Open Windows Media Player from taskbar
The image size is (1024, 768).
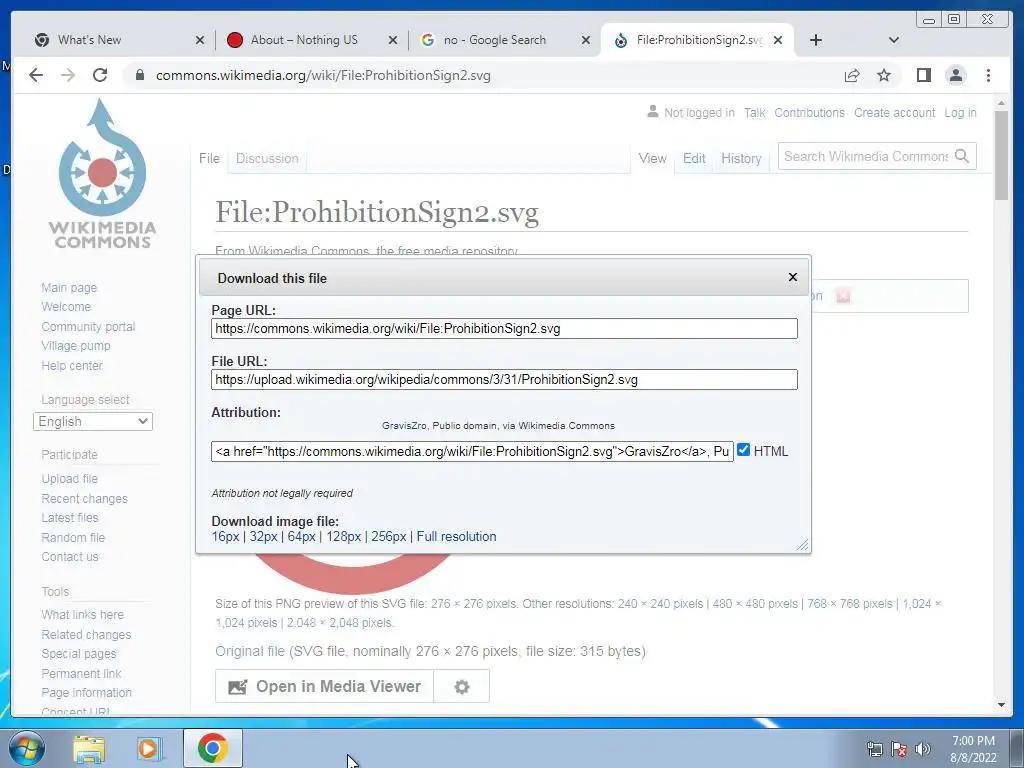(149, 748)
